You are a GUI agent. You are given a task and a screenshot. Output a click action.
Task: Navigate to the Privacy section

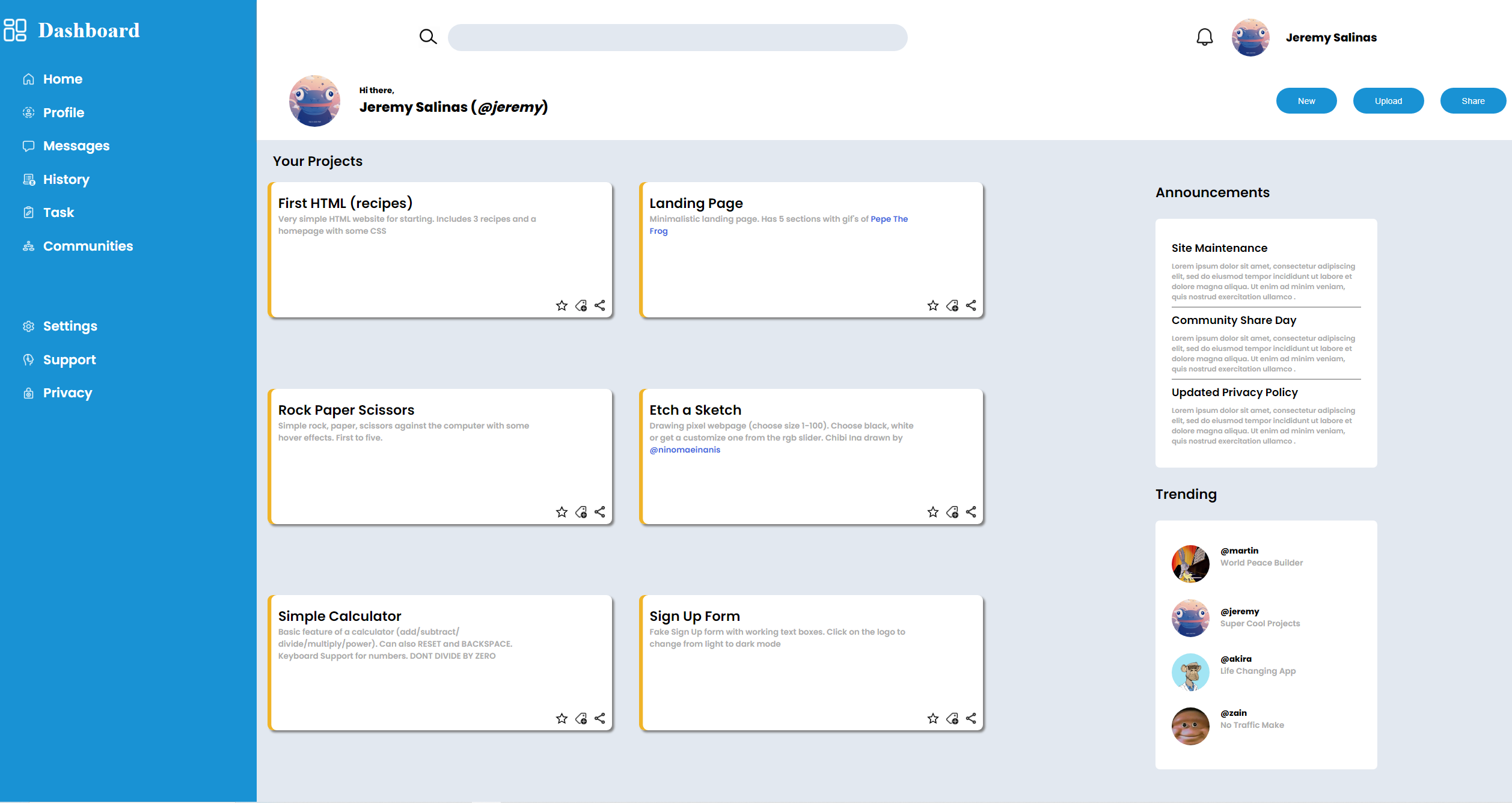tap(28, 392)
